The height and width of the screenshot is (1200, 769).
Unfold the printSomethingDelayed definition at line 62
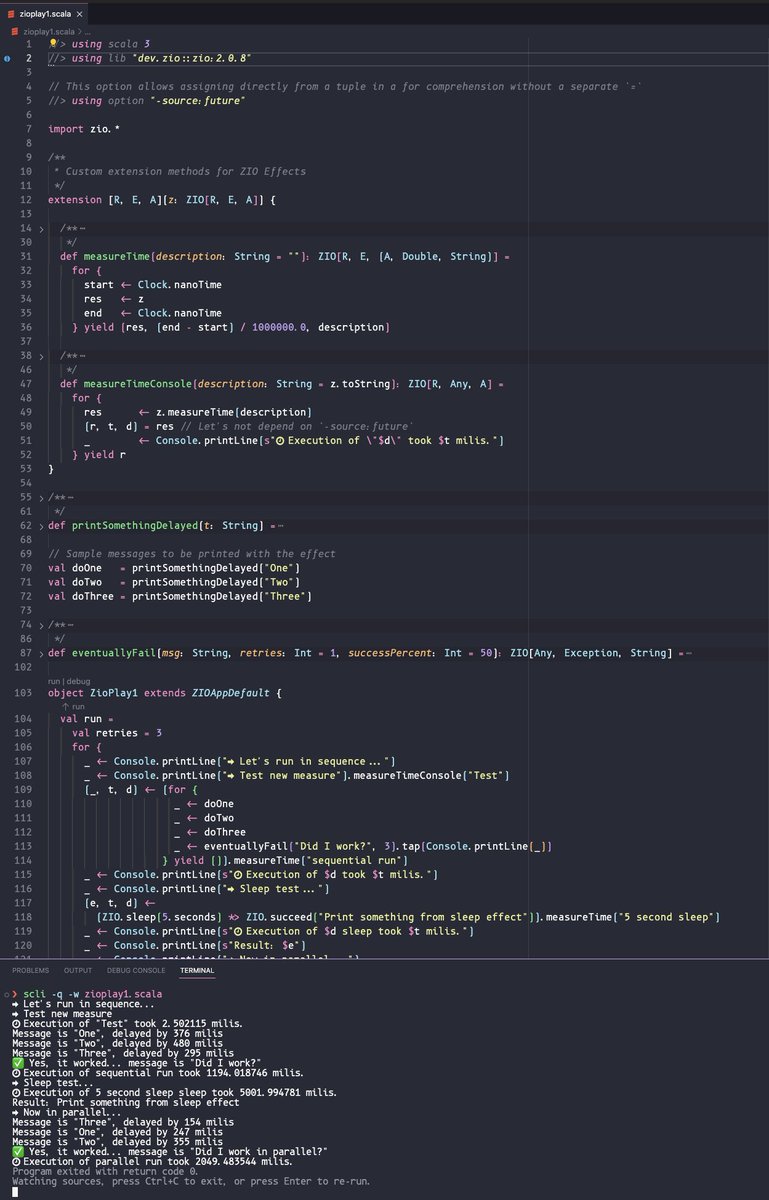click(x=40, y=525)
